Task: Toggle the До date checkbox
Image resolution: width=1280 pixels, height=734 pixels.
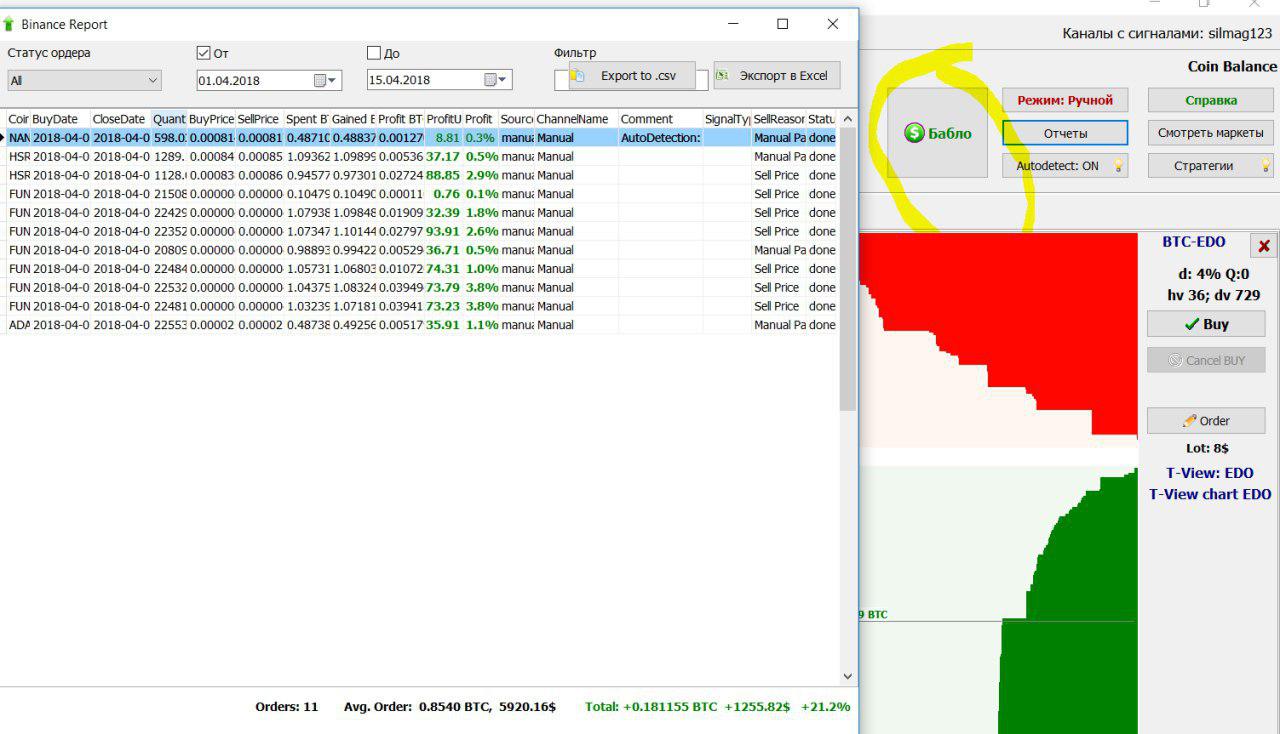Action: [x=374, y=53]
